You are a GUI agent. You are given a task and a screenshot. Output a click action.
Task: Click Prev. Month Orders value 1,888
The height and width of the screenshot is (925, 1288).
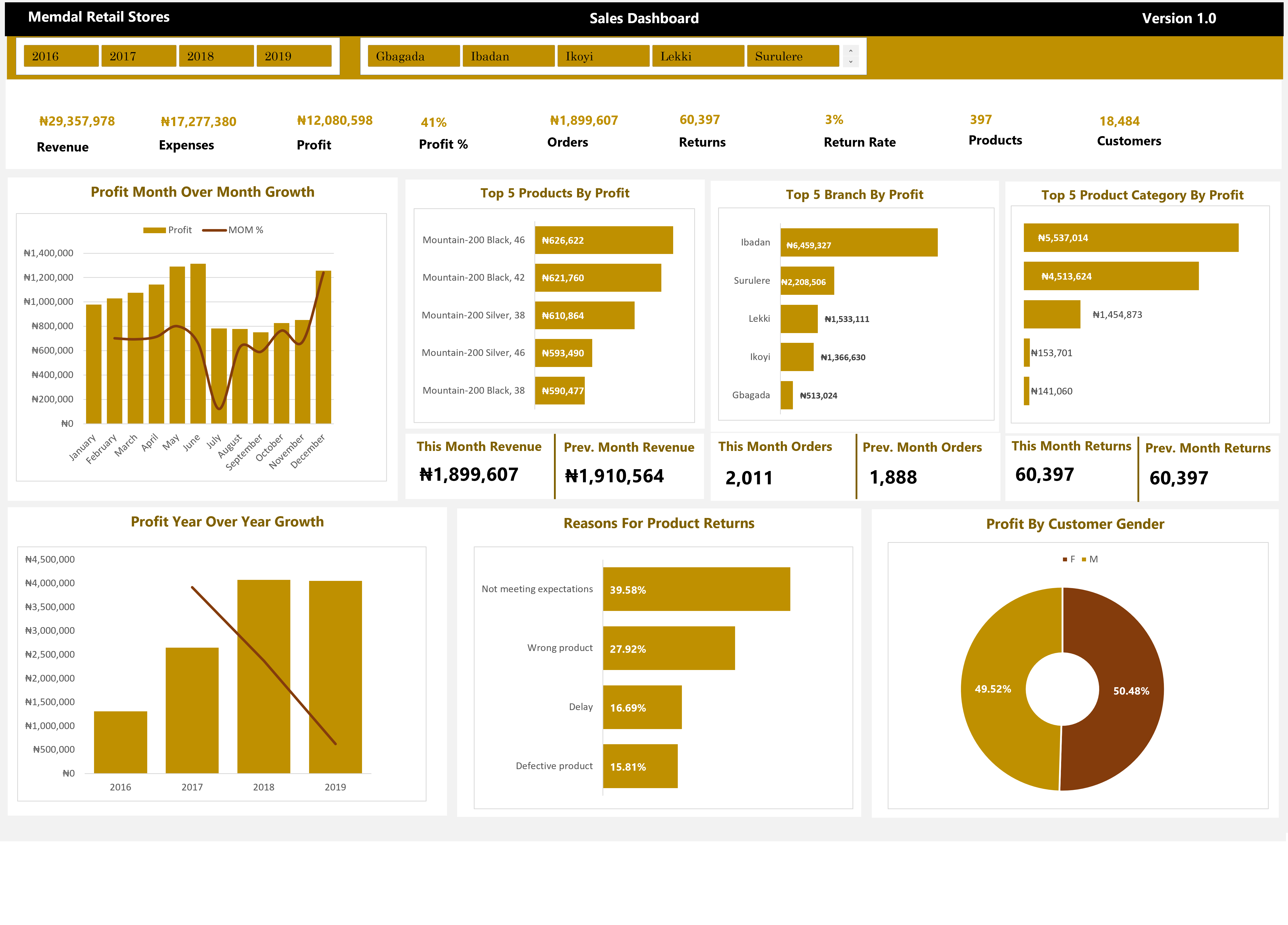point(893,477)
